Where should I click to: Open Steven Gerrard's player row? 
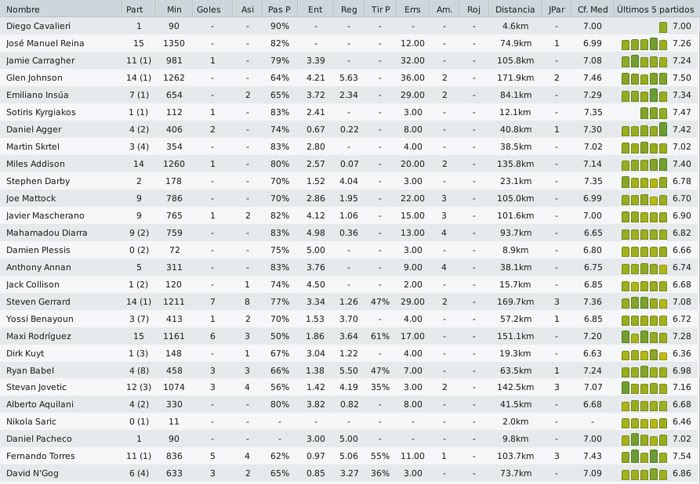pyautogui.click(x=350, y=302)
